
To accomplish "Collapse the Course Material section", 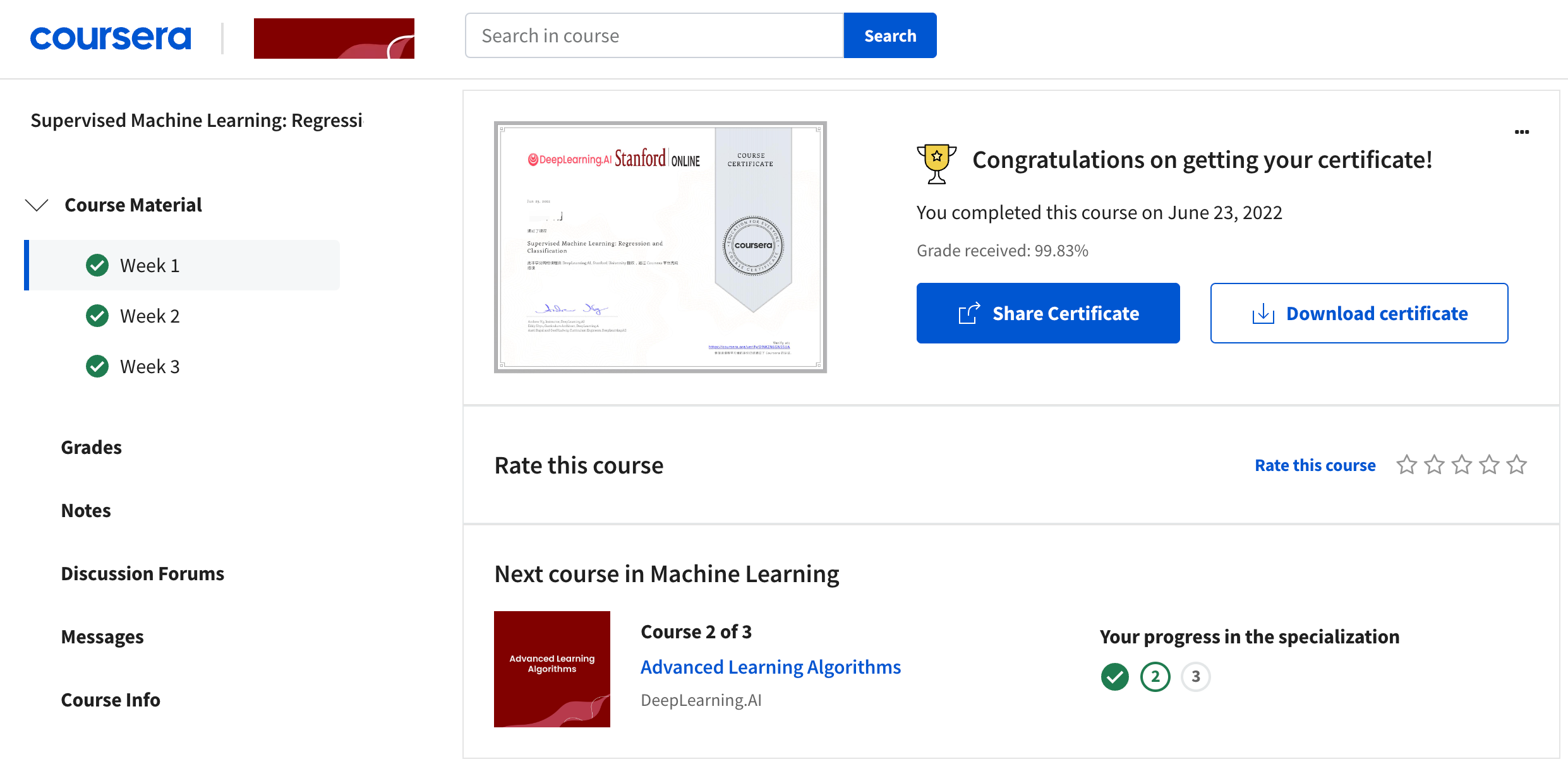I will [37, 205].
